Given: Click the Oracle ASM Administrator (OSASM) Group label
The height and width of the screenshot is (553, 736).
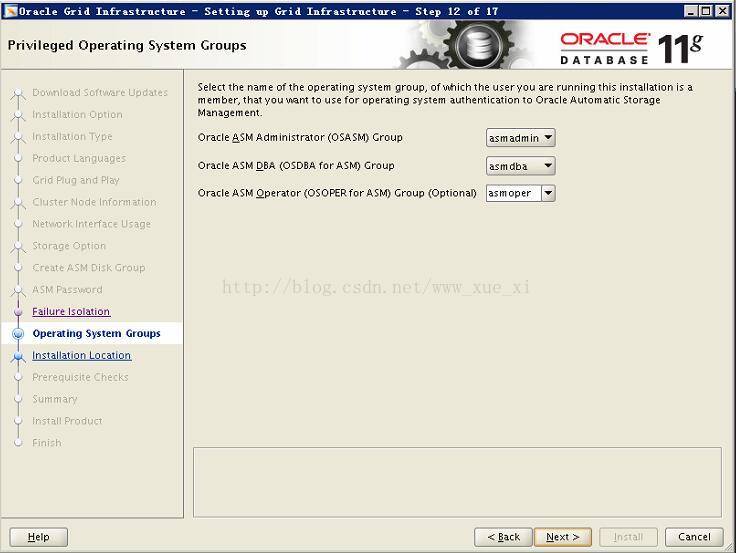Looking at the screenshot, I should click(x=300, y=138).
